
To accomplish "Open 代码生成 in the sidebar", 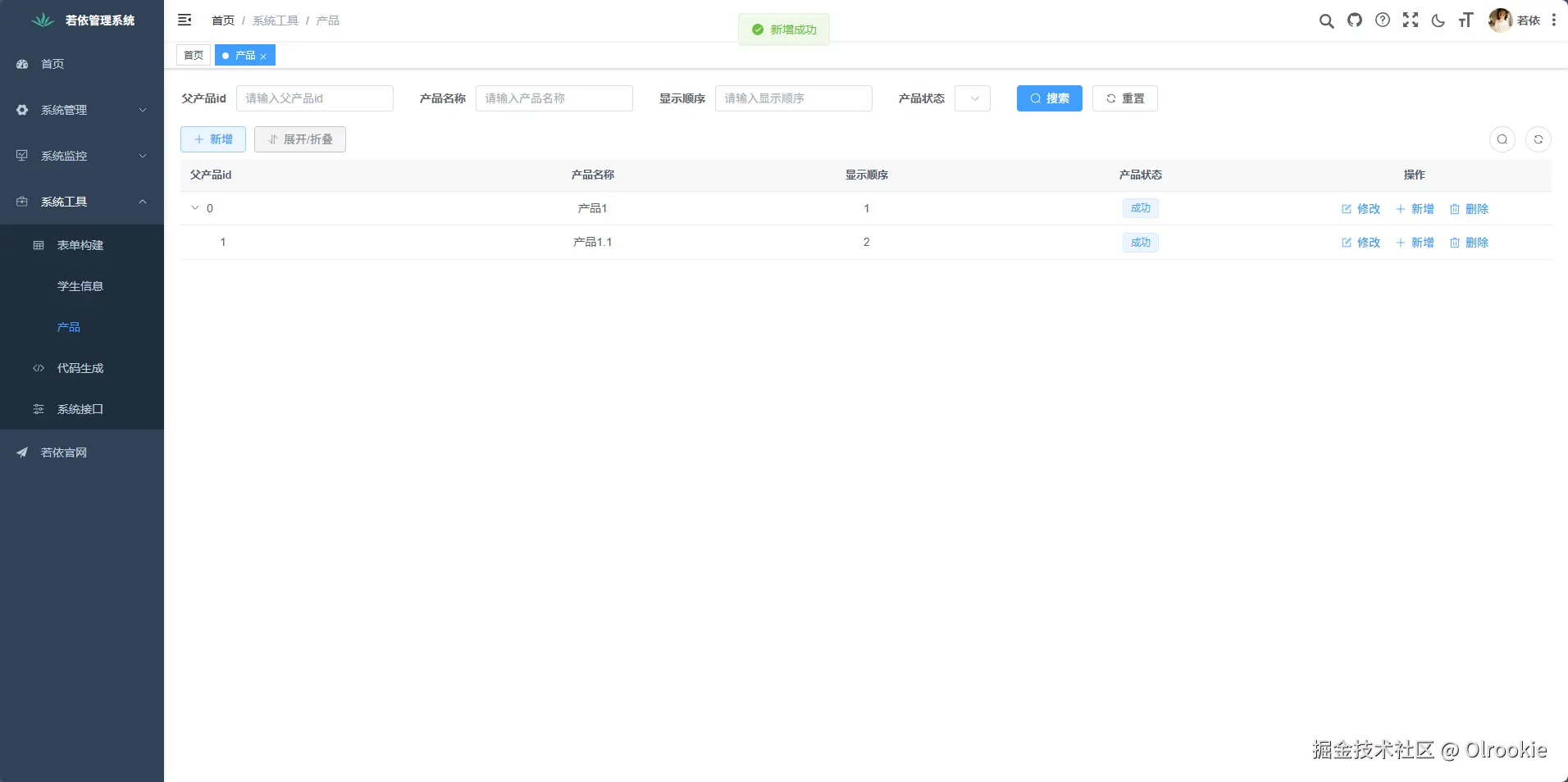I will point(82,368).
